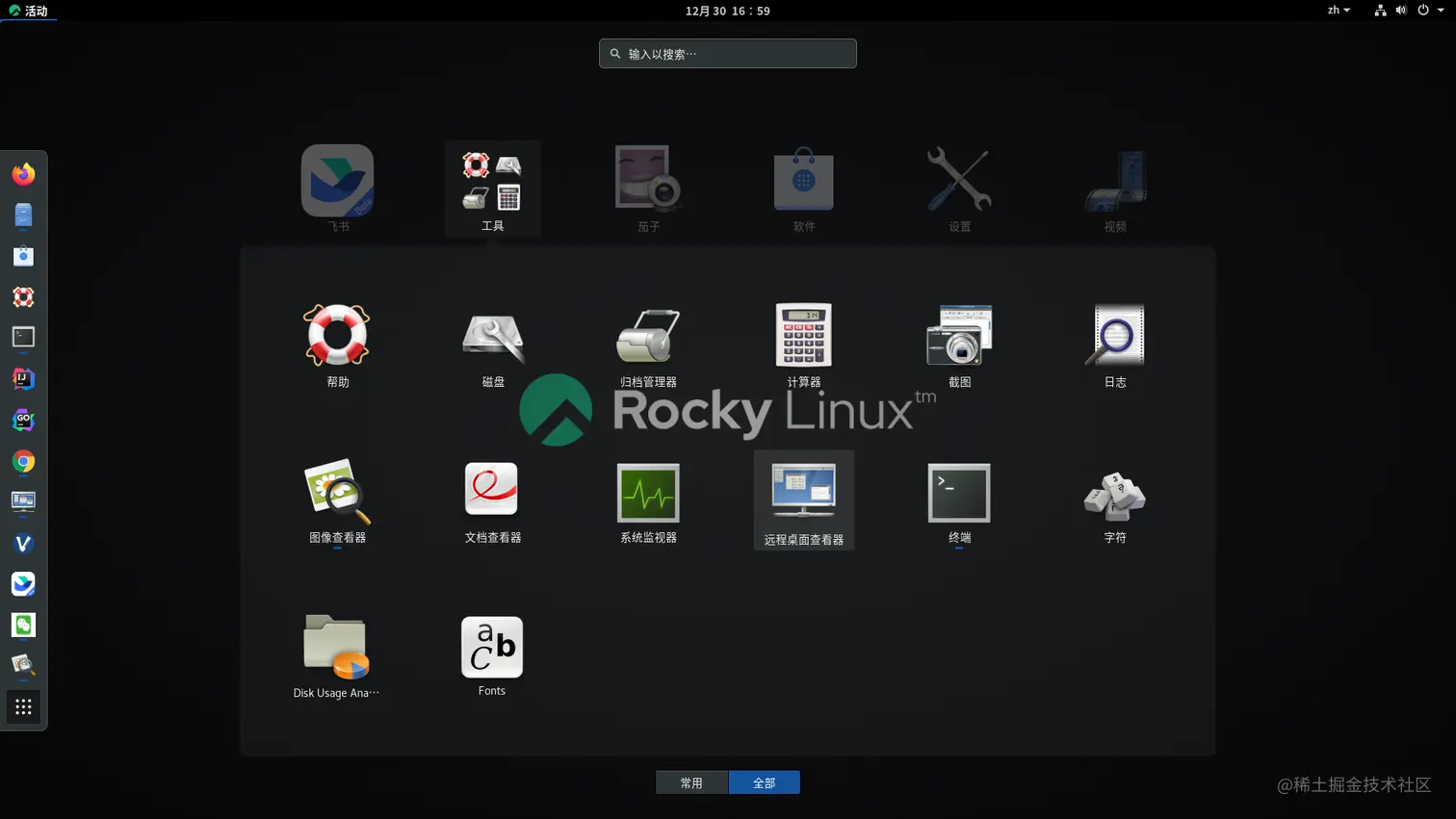The height and width of the screenshot is (819, 1456).
Task: Open 设置 (Settings)
Action: [x=959, y=188]
